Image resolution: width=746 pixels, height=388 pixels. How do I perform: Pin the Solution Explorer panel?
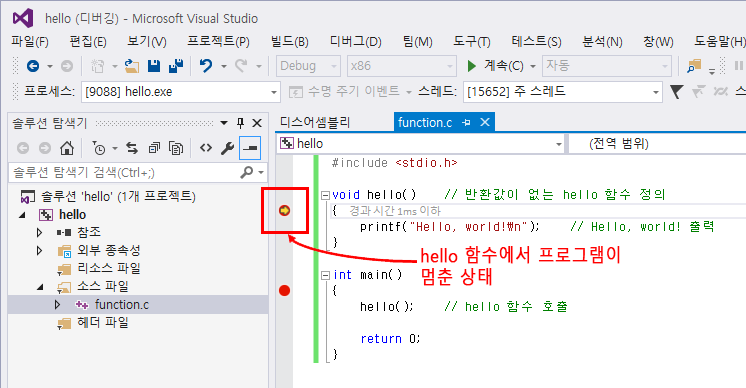pos(240,123)
